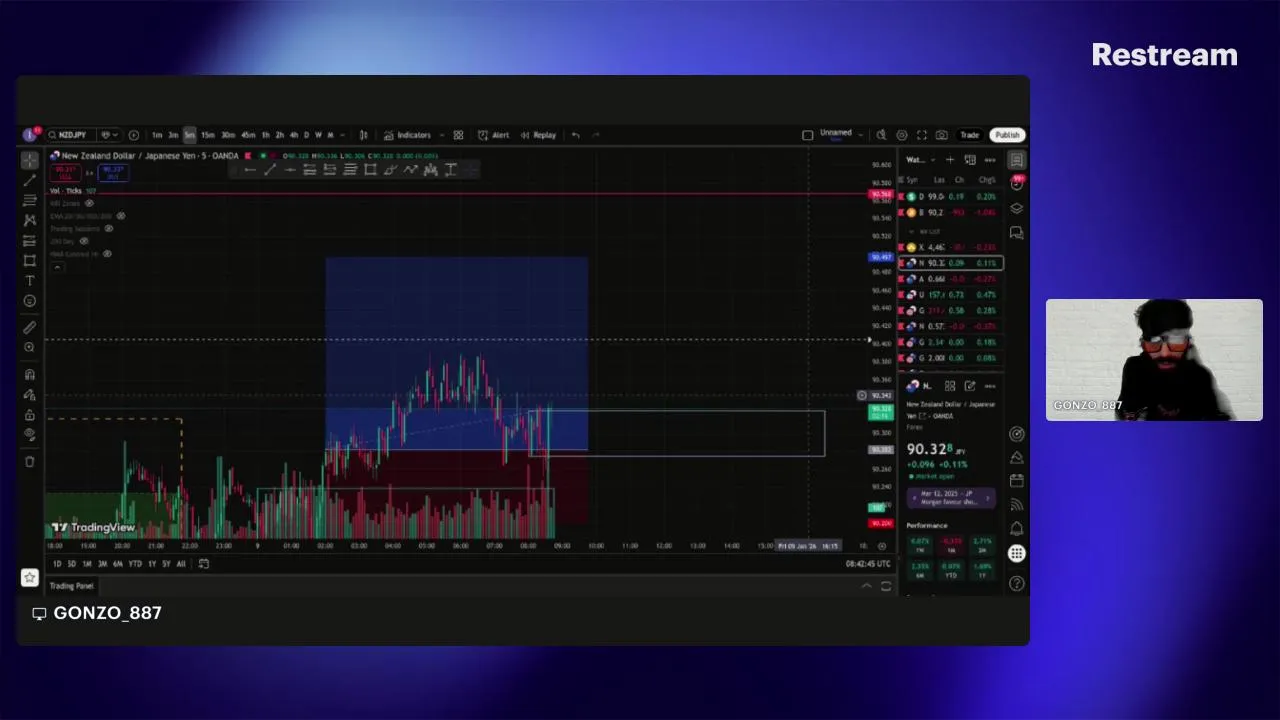This screenshot has height=720, width=1280.
Task: Set the date range to 1D
Action: pos(56,563)
